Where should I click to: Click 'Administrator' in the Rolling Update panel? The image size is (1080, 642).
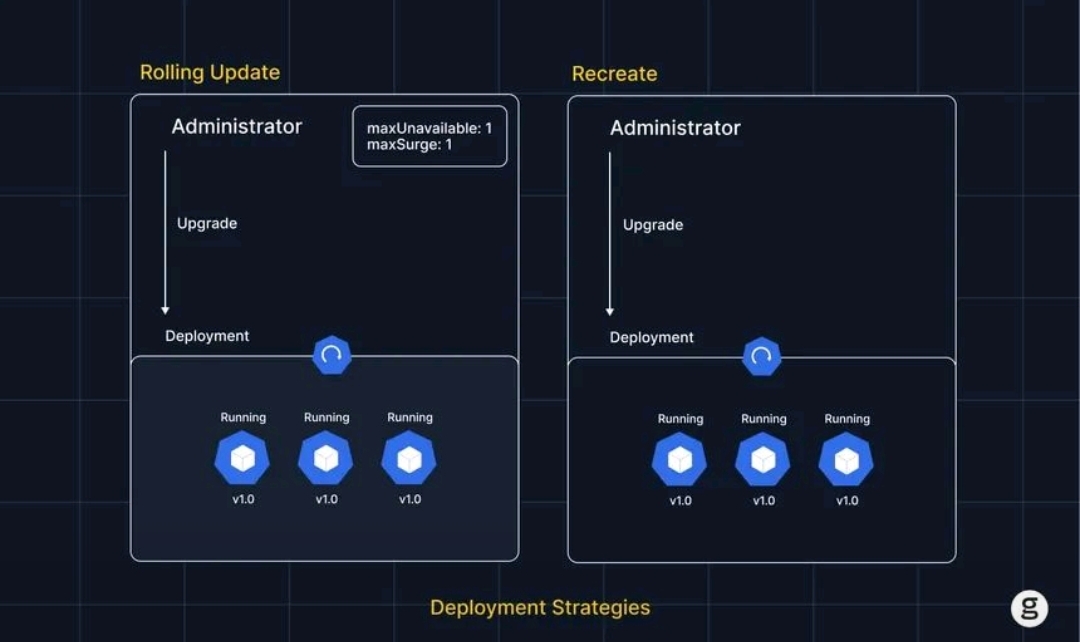click(236, 127)
